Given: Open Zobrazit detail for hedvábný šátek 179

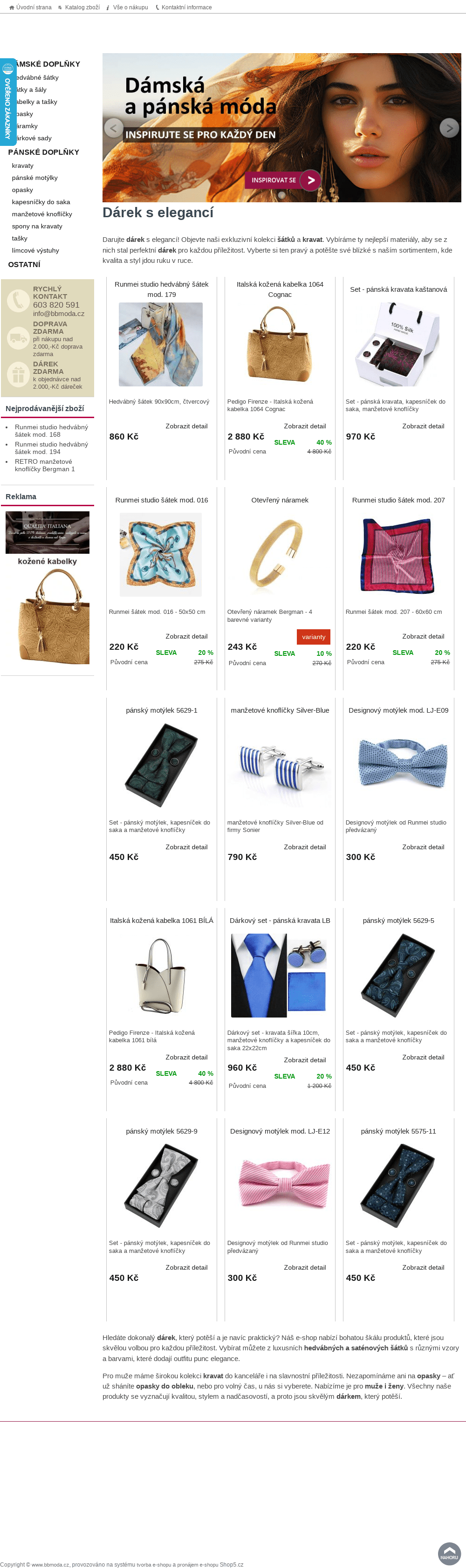Looking at the screenshot, I should [186, 426].
